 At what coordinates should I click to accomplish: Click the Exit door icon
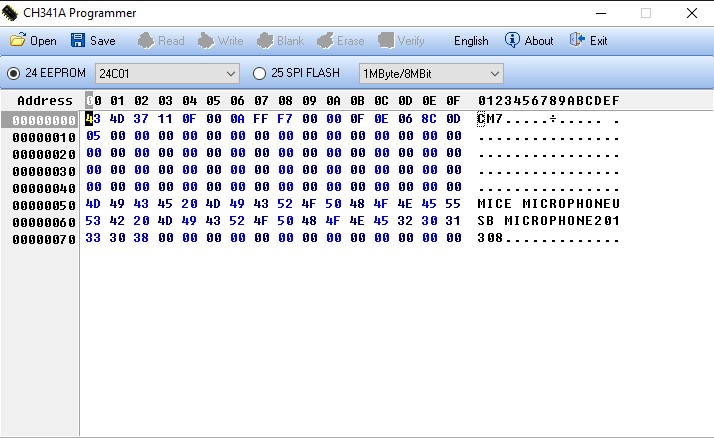[577, 41]
